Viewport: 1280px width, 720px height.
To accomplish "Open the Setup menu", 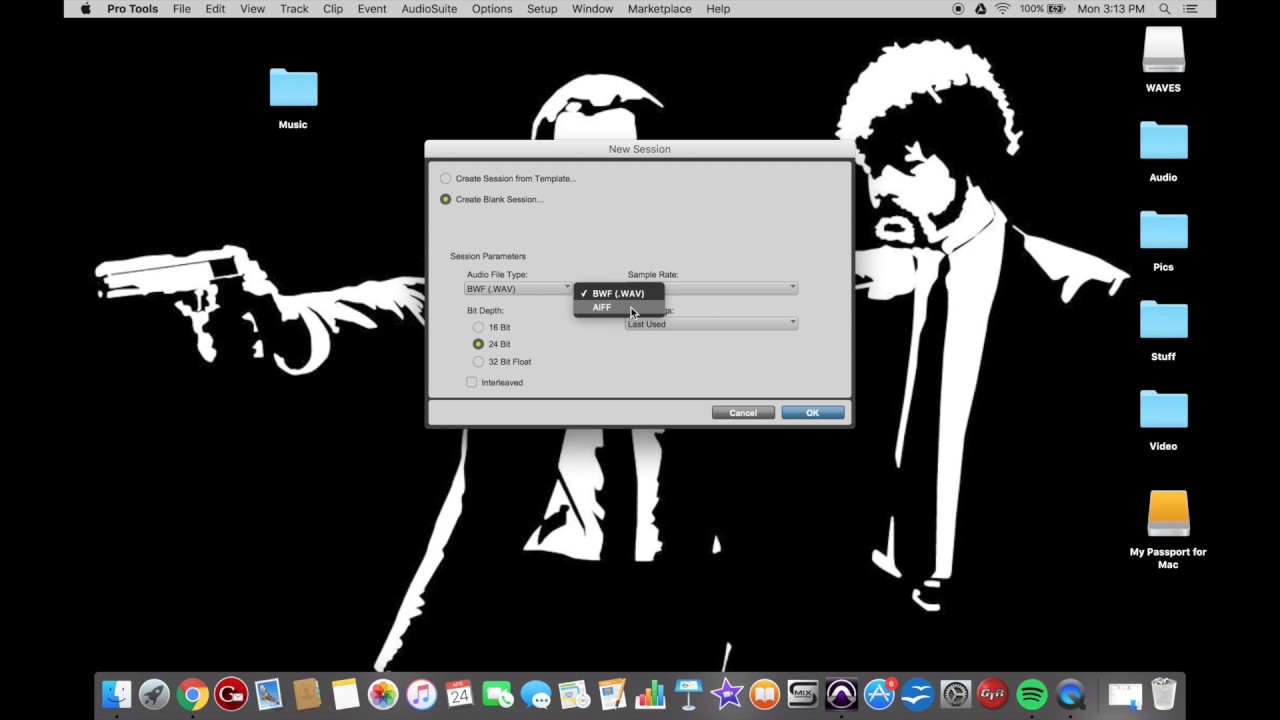I will pos(542,9).
